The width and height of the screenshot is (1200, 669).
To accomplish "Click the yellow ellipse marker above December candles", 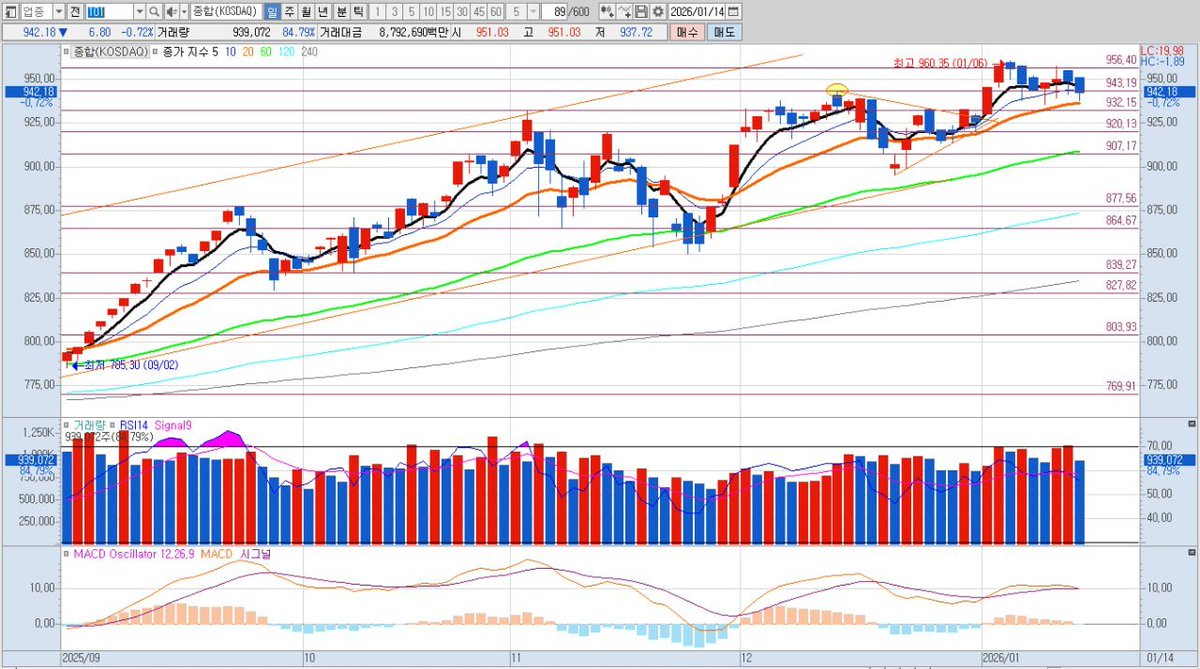I will click(838, 89).
